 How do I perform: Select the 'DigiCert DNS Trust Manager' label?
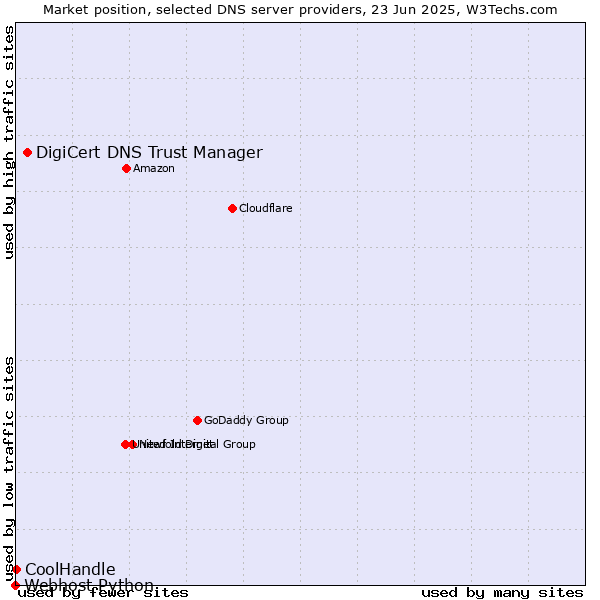(x=149, y=153)
